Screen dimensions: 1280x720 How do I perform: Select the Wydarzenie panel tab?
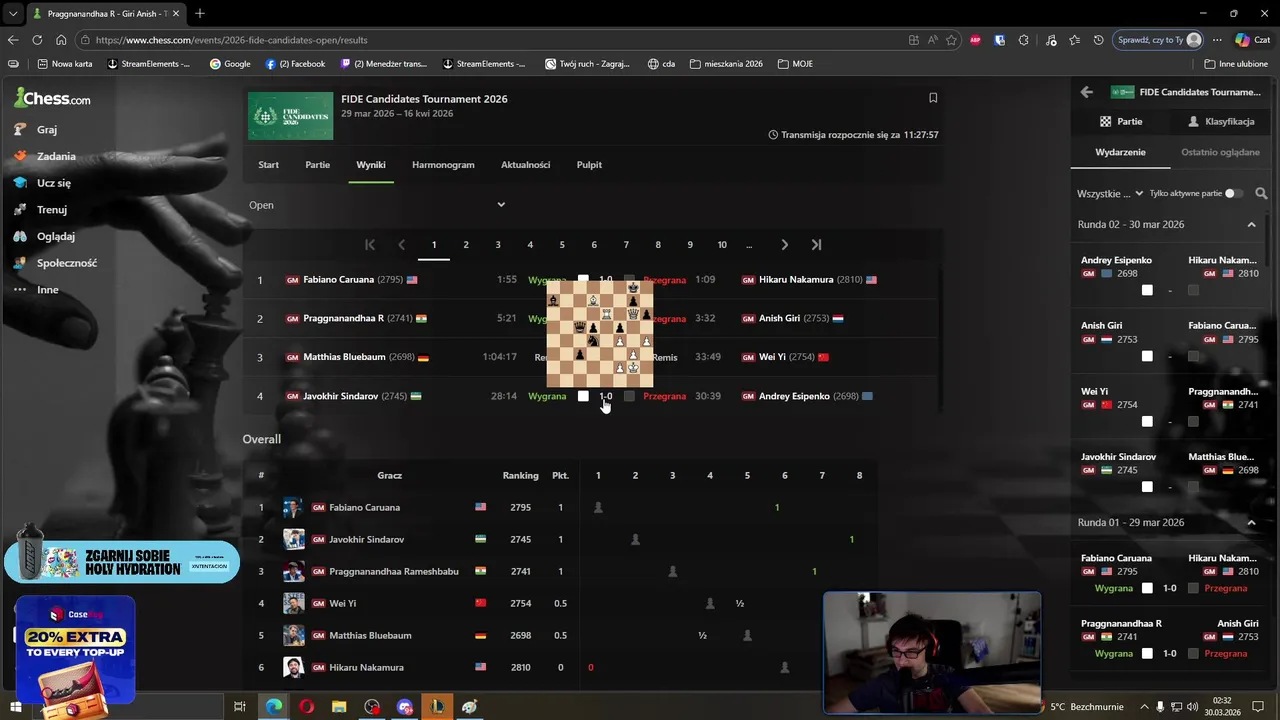(x=1120, y=152)
